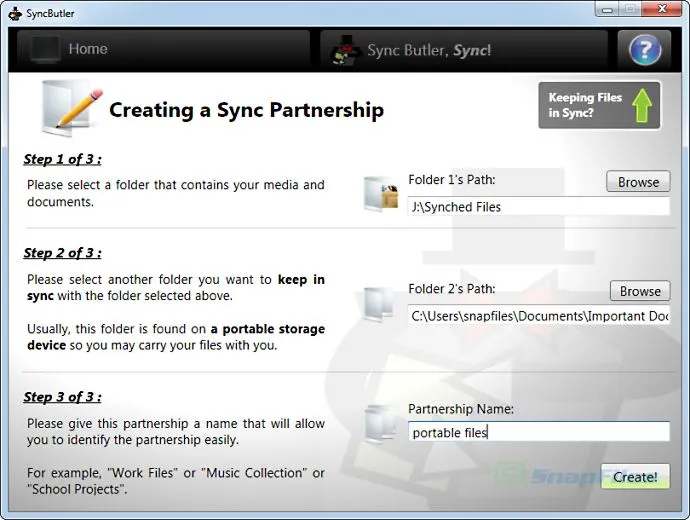
Task: Click the SyncButler title bar icon
Action: click(15, 13)
